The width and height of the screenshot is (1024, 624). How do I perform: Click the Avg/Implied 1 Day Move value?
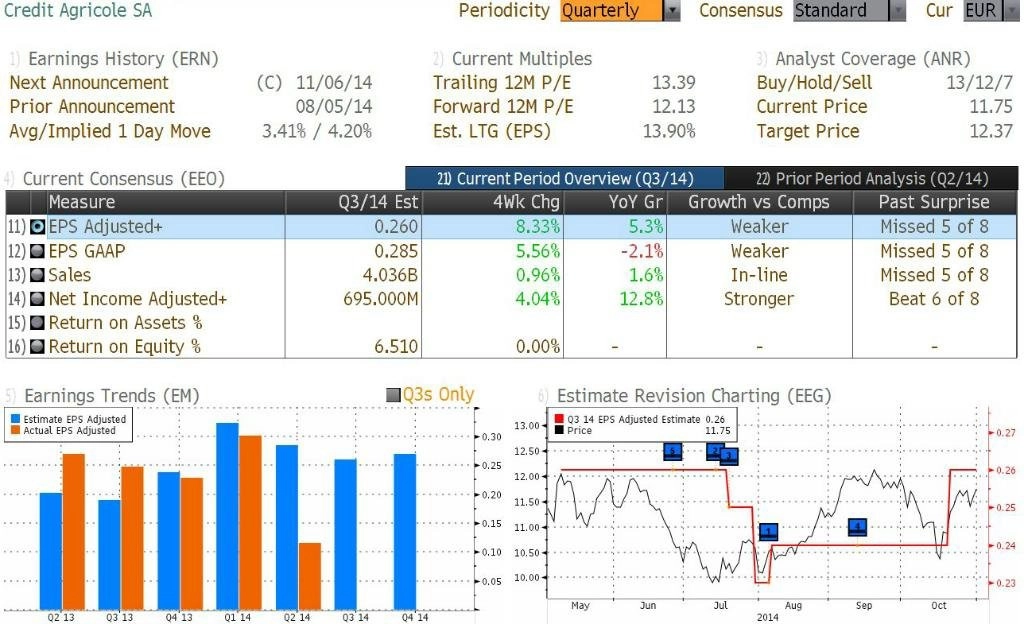(x=317, y=131)
